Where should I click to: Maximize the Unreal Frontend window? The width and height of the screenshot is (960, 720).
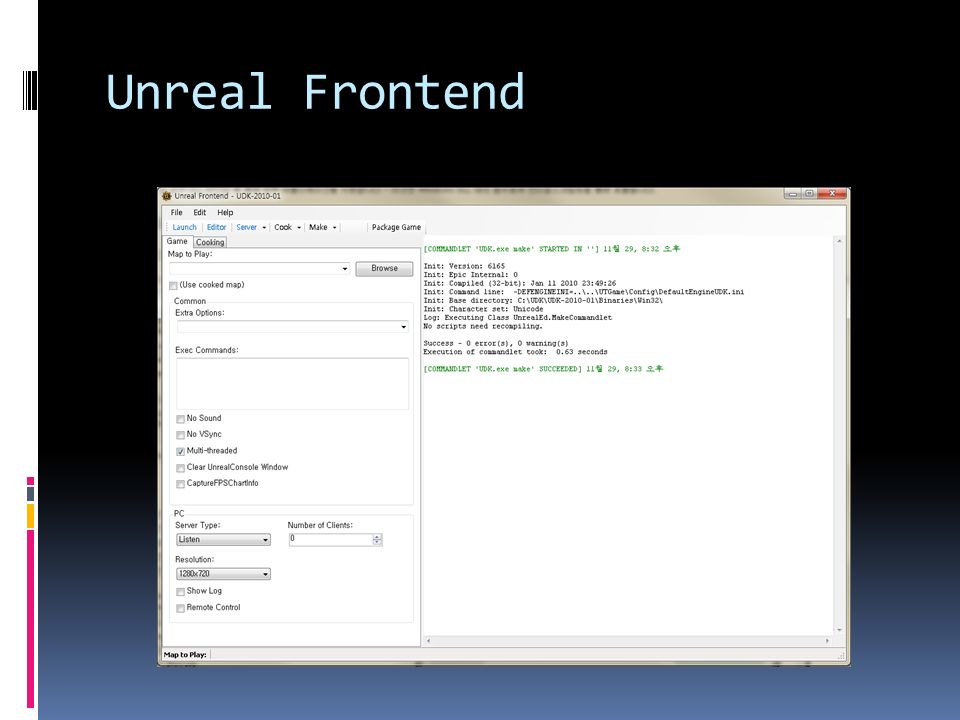(809, 194)
